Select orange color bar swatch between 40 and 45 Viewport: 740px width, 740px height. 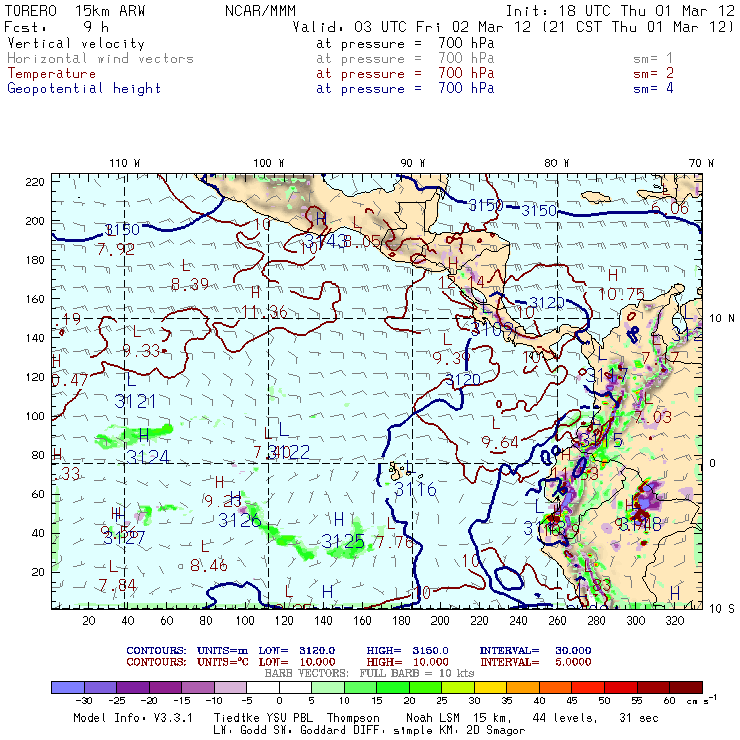pyautogui.click(x=556, y=687)
